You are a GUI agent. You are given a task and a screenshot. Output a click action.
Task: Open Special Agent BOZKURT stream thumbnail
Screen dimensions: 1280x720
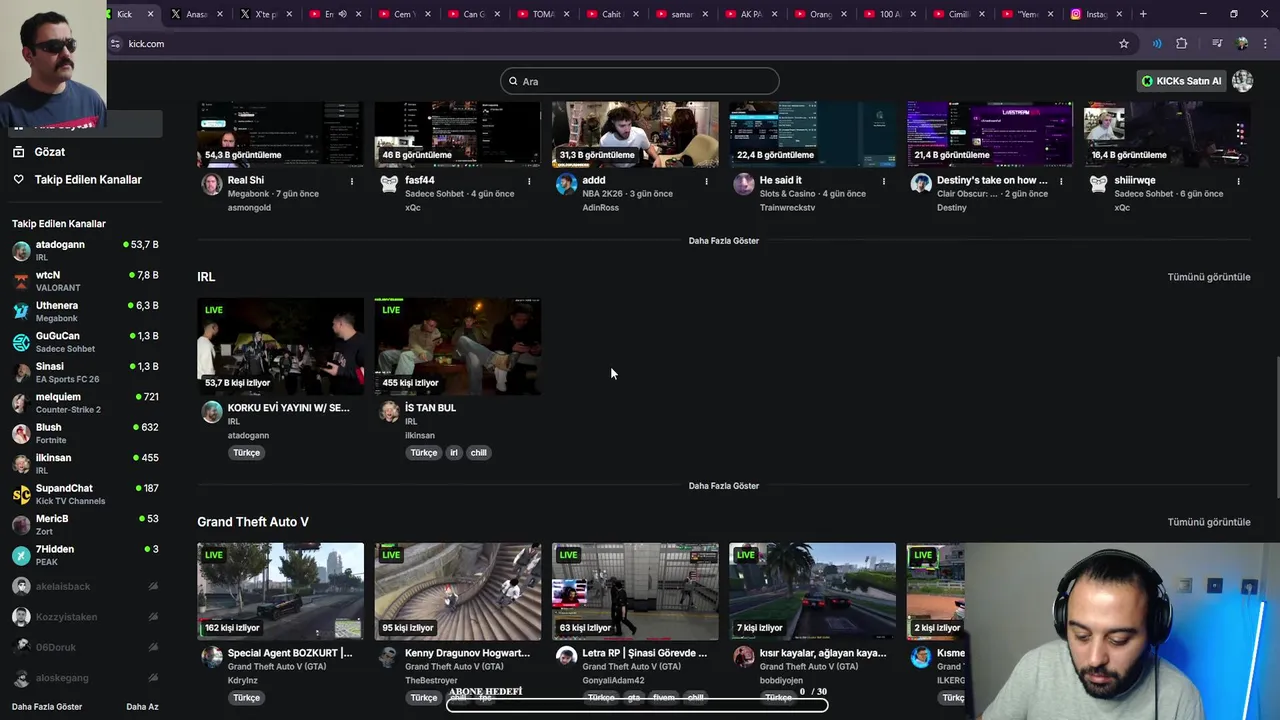280,591
